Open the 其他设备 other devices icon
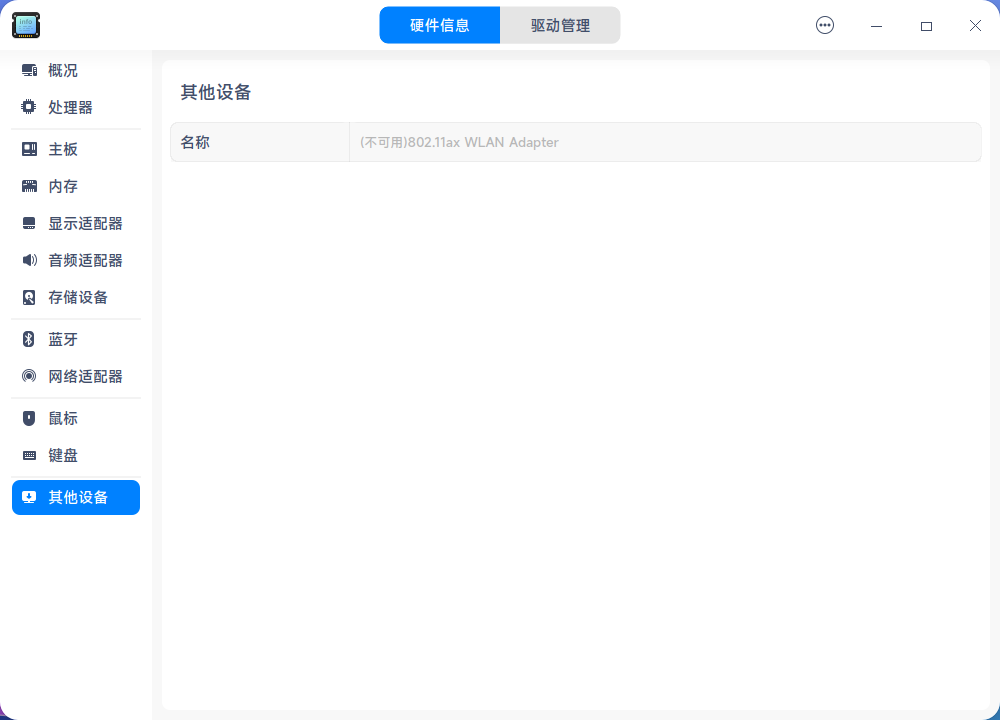 click(x=28, y=497)
